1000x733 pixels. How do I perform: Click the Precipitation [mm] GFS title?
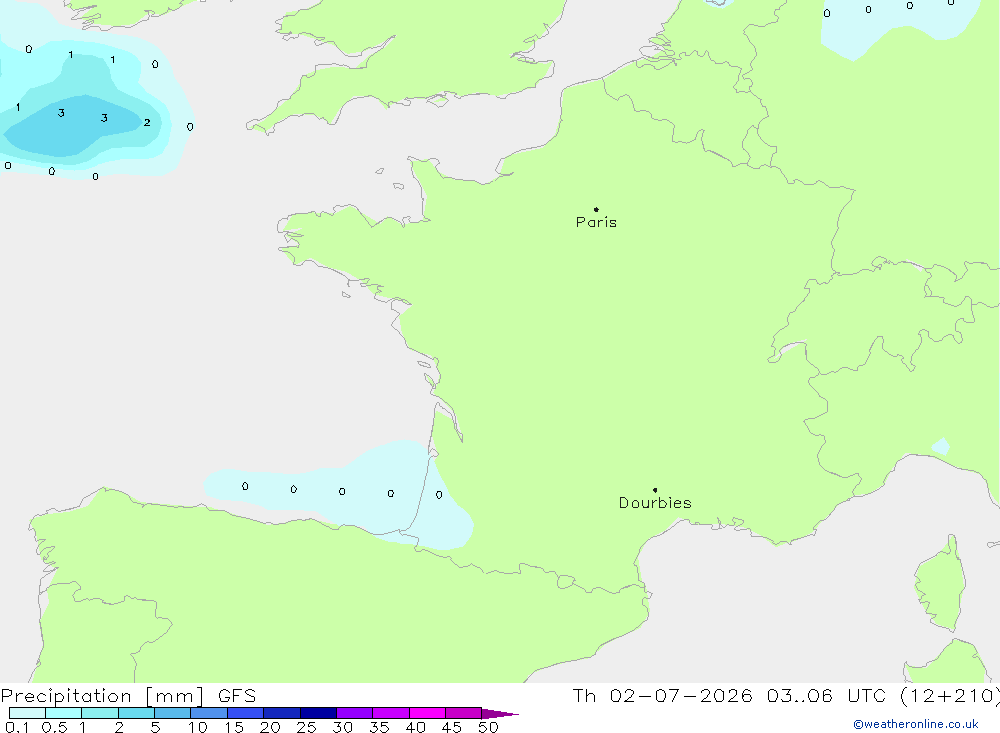[128, 695]
